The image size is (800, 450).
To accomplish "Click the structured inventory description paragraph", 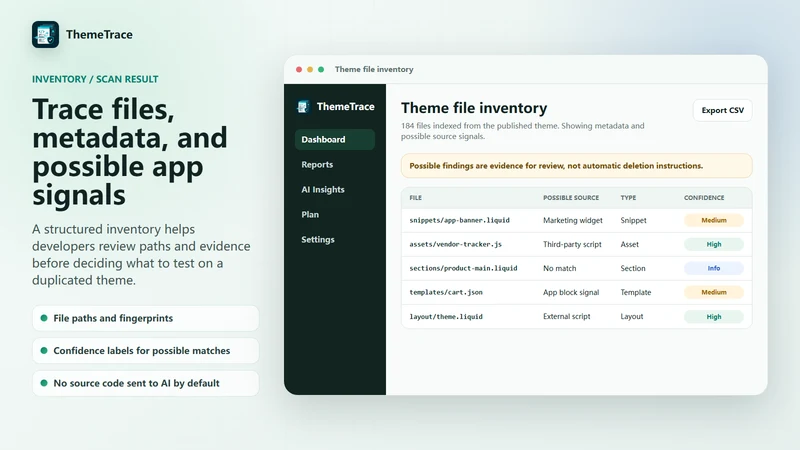I will click(141, 255).
